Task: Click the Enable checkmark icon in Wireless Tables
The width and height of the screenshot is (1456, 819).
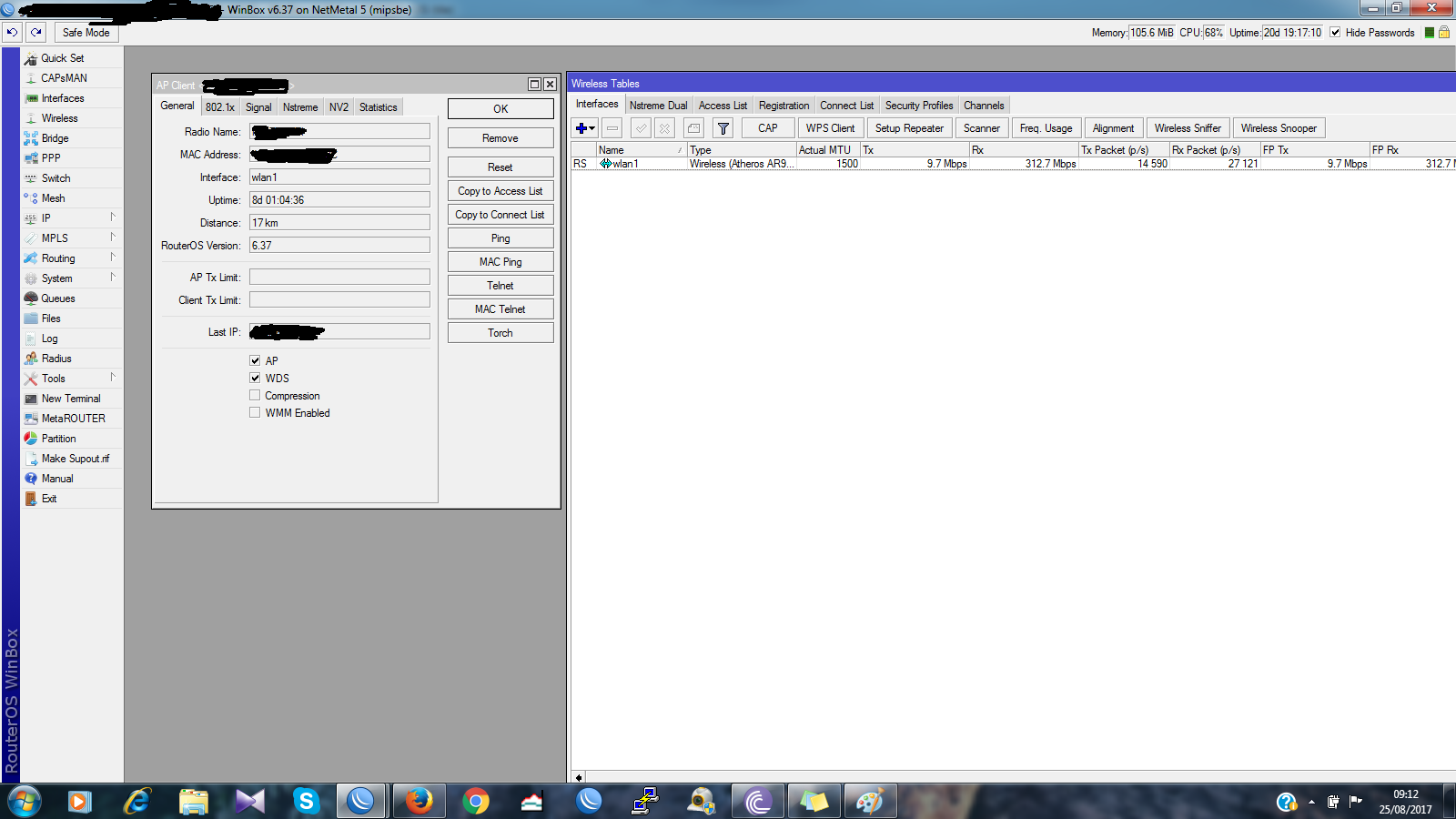Action: tap(642, 128)
